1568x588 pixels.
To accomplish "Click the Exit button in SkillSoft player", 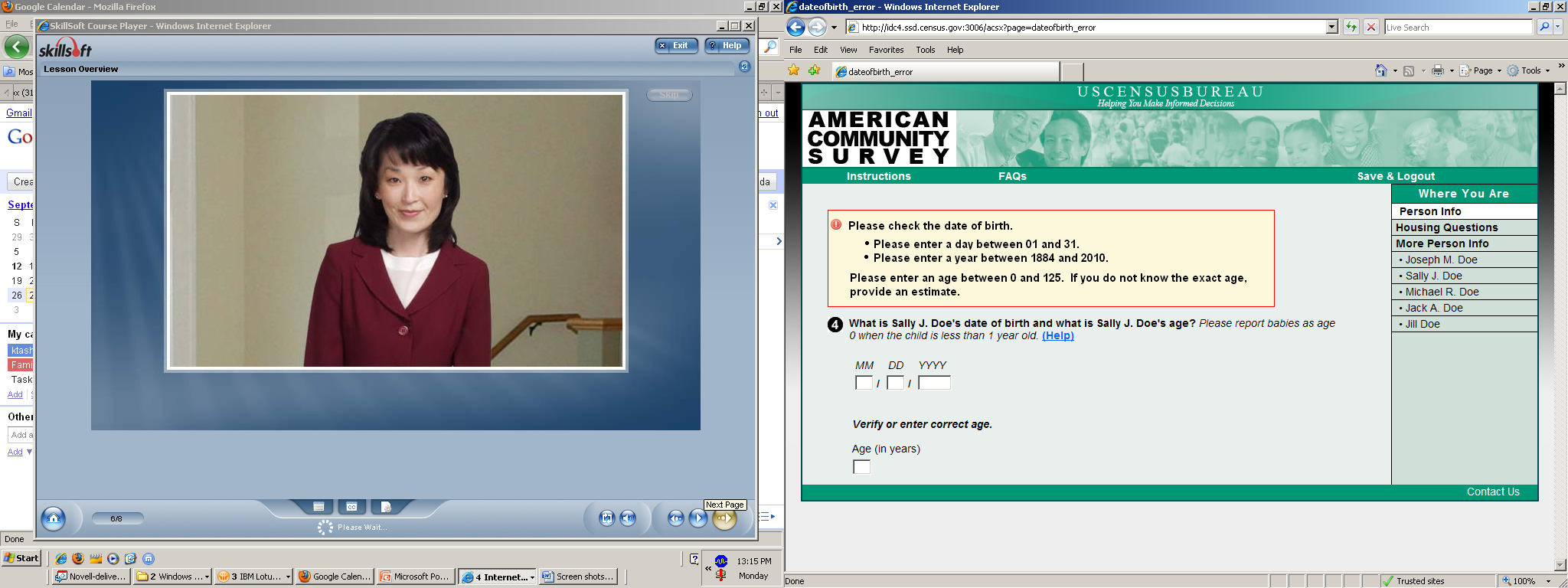I will pos(676,46).
